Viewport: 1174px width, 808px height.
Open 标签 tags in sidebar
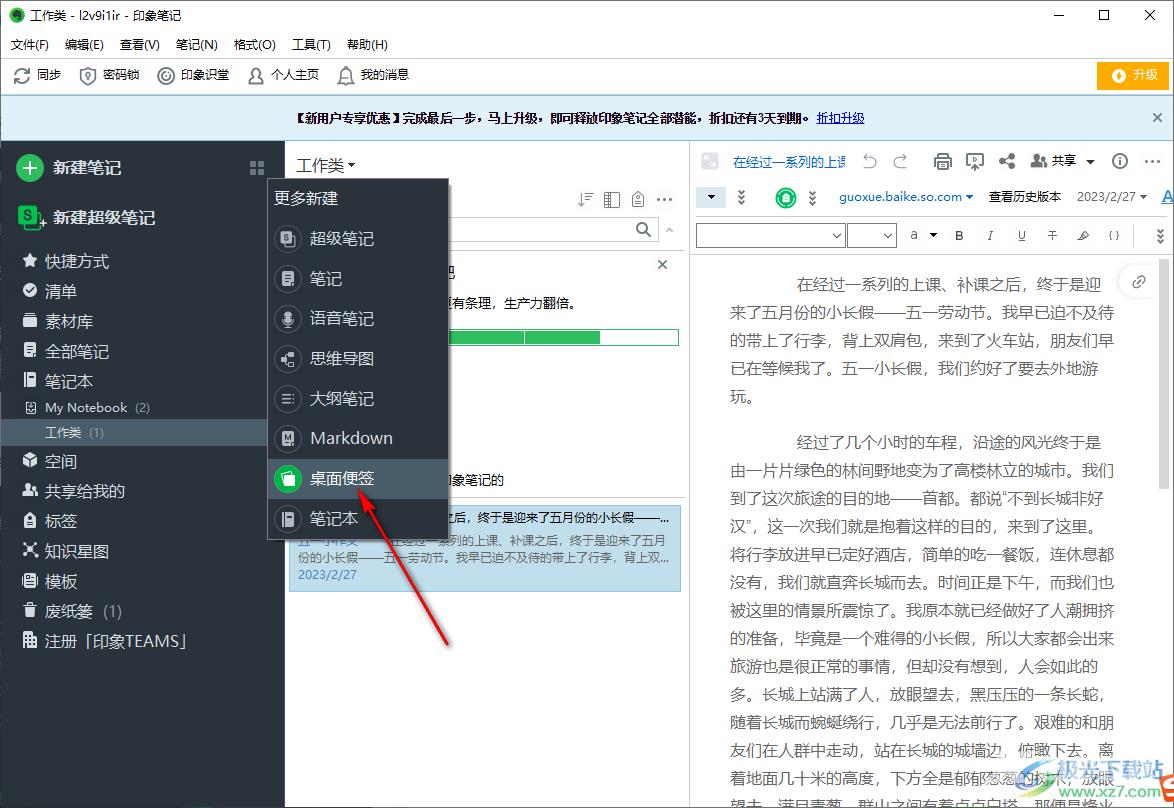[49, 521]
